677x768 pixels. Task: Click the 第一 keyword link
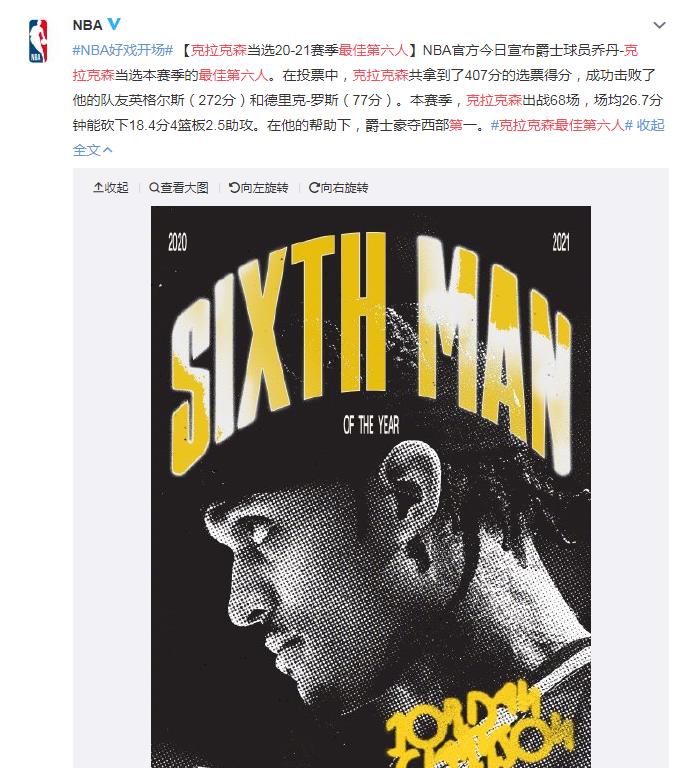(x=463, y=125)
